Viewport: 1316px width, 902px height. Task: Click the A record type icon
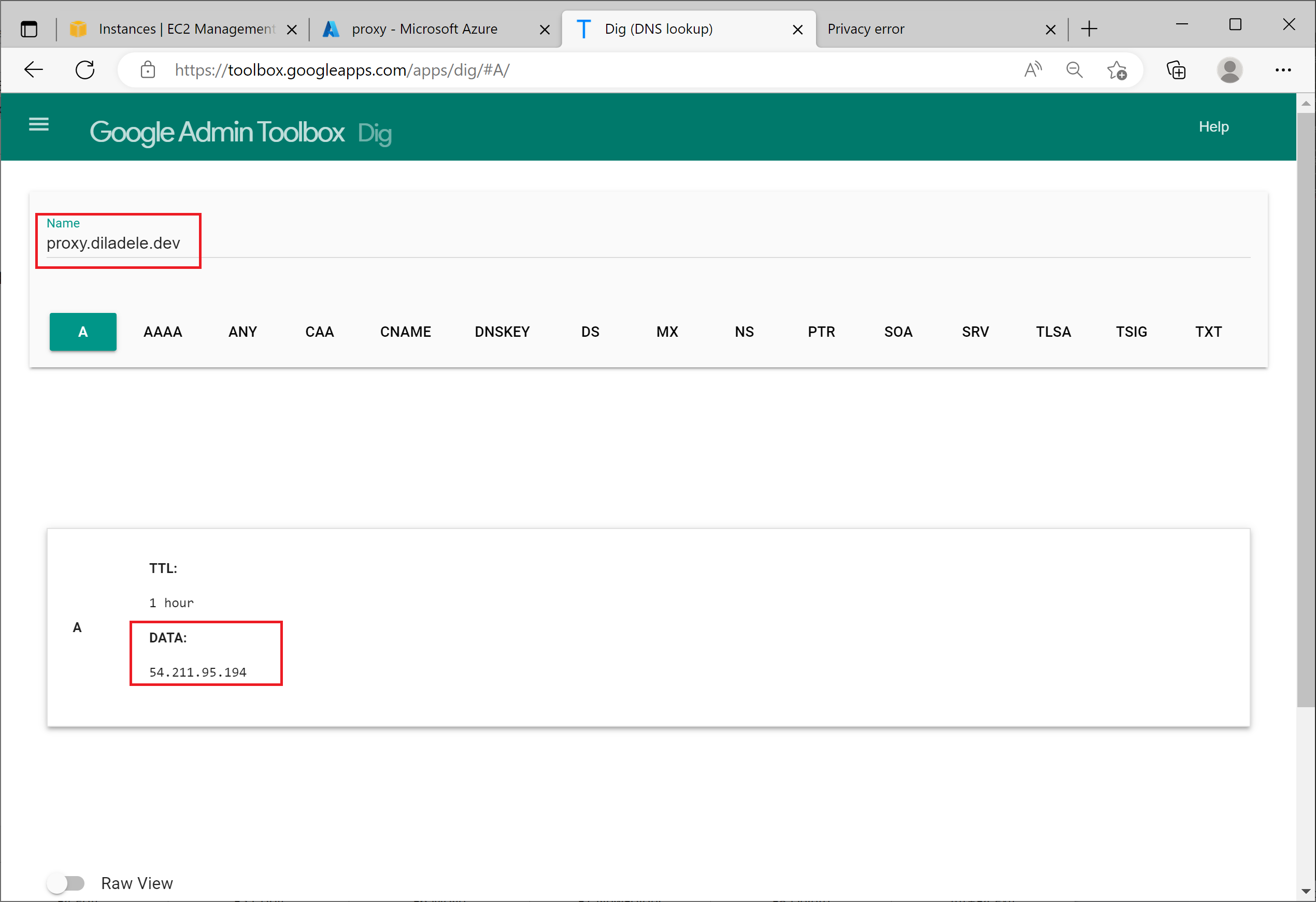coord(84,331)
